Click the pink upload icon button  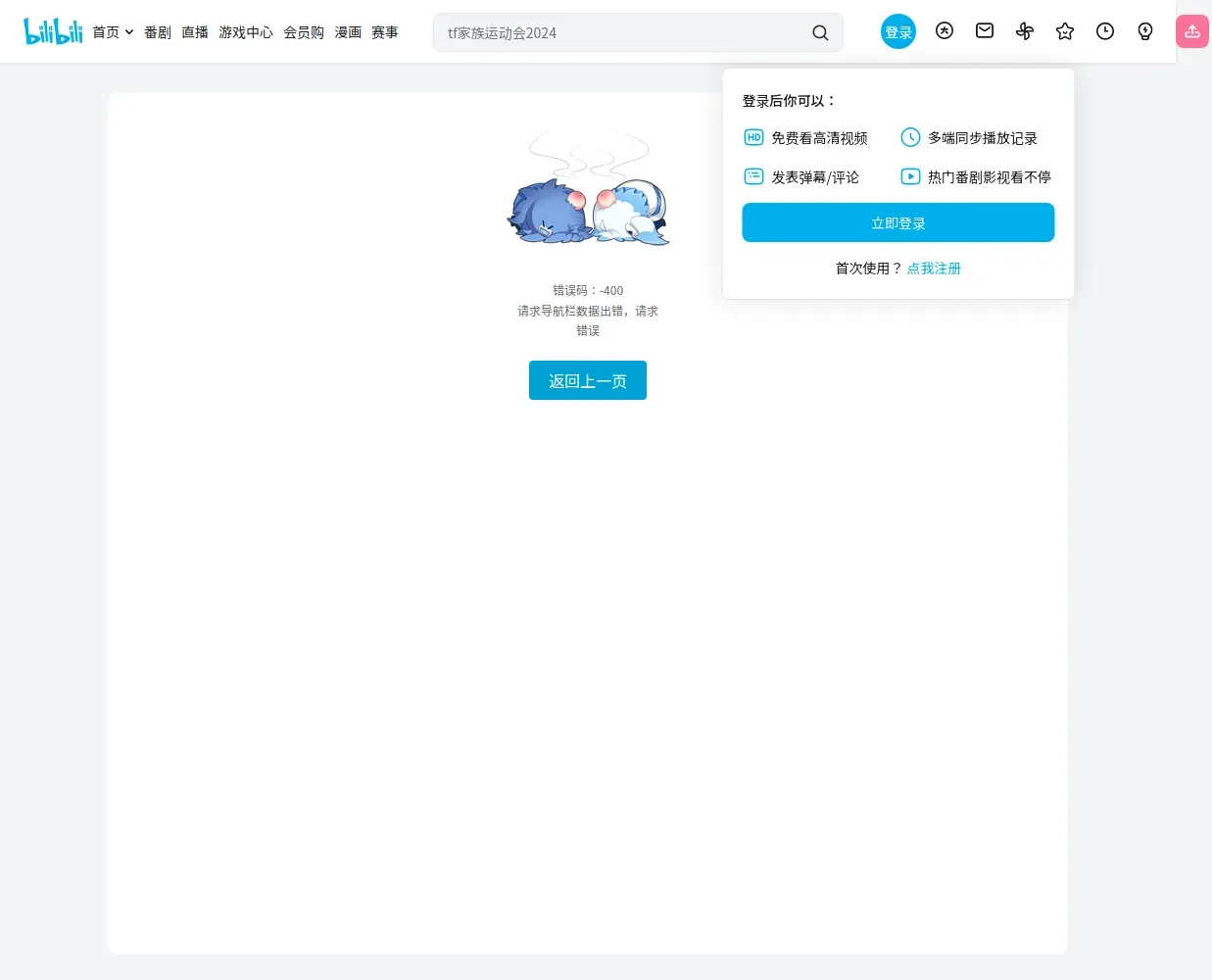[1192, 31]
